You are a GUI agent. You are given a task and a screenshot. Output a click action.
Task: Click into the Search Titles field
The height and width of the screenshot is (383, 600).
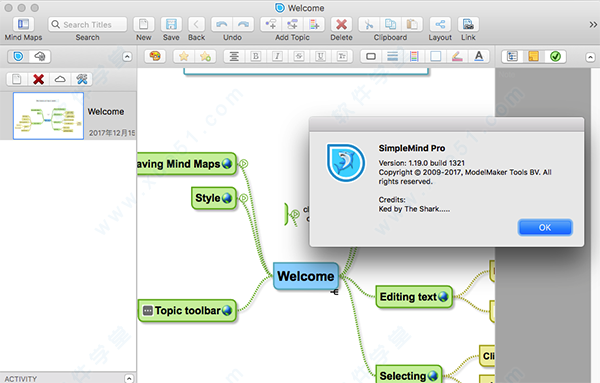(x=88, y=24)
